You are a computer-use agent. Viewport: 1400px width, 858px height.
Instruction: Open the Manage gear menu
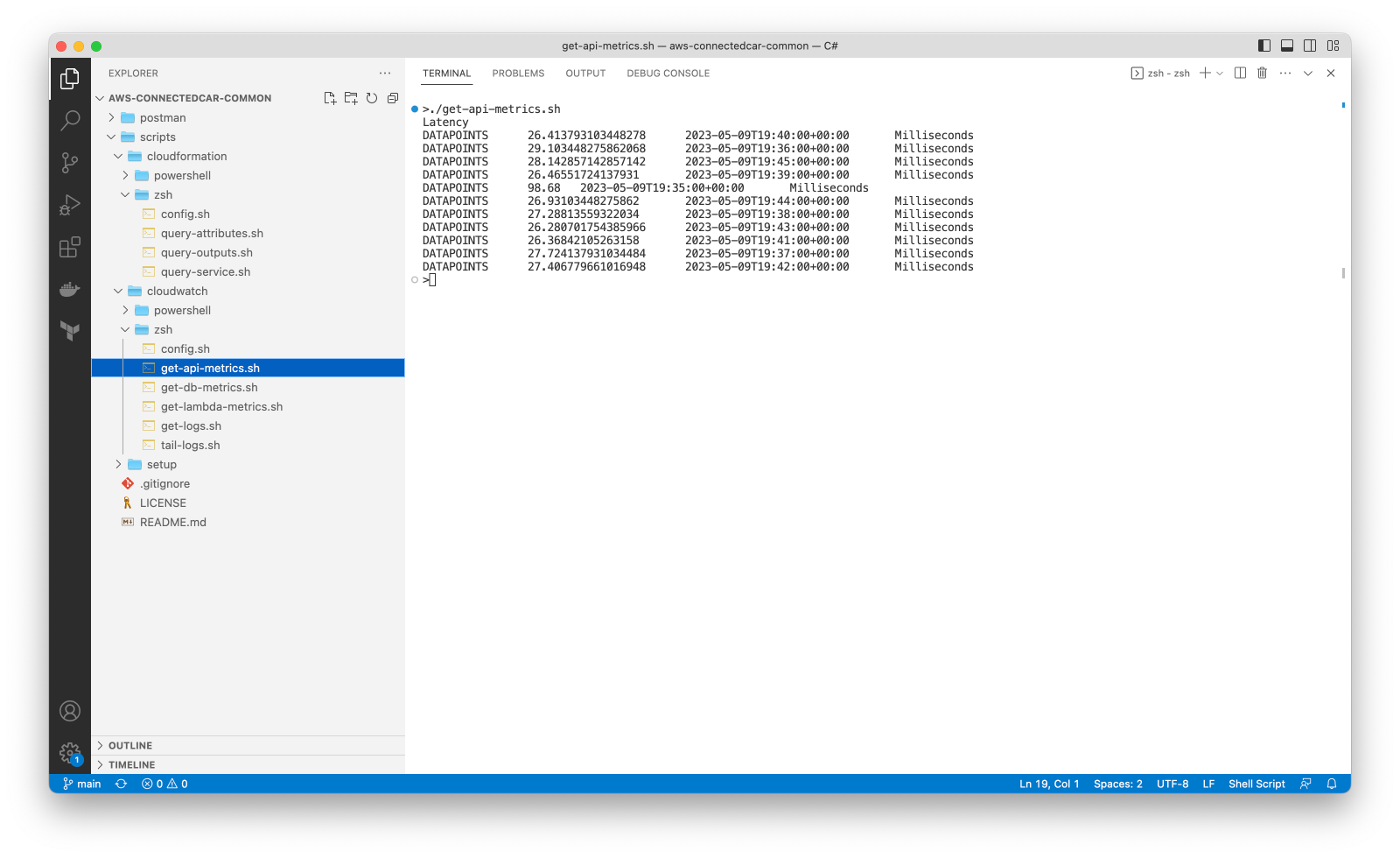point(70,753)
